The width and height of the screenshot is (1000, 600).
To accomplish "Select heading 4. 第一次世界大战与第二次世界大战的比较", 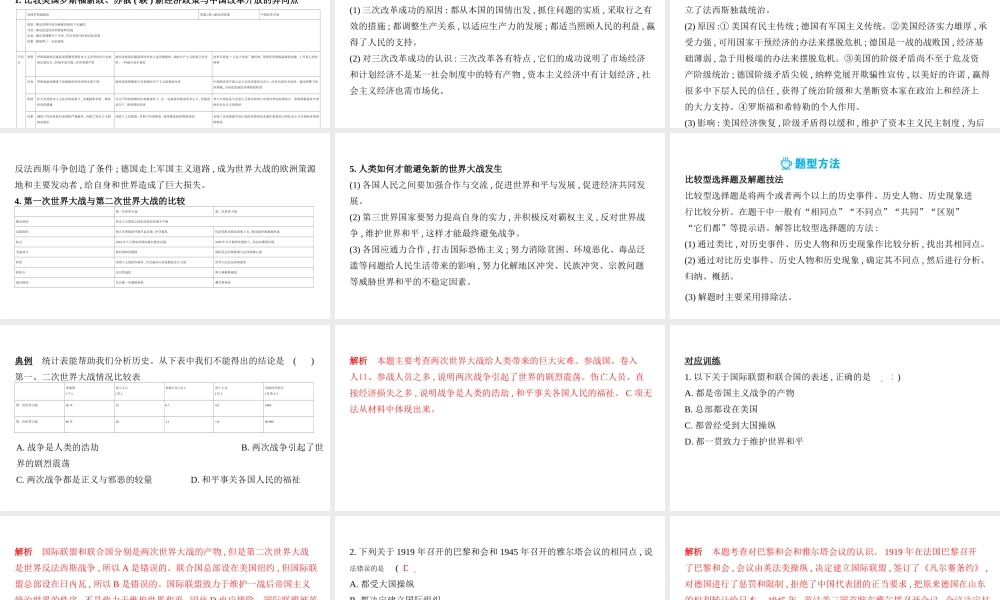I will click(100, 201).
